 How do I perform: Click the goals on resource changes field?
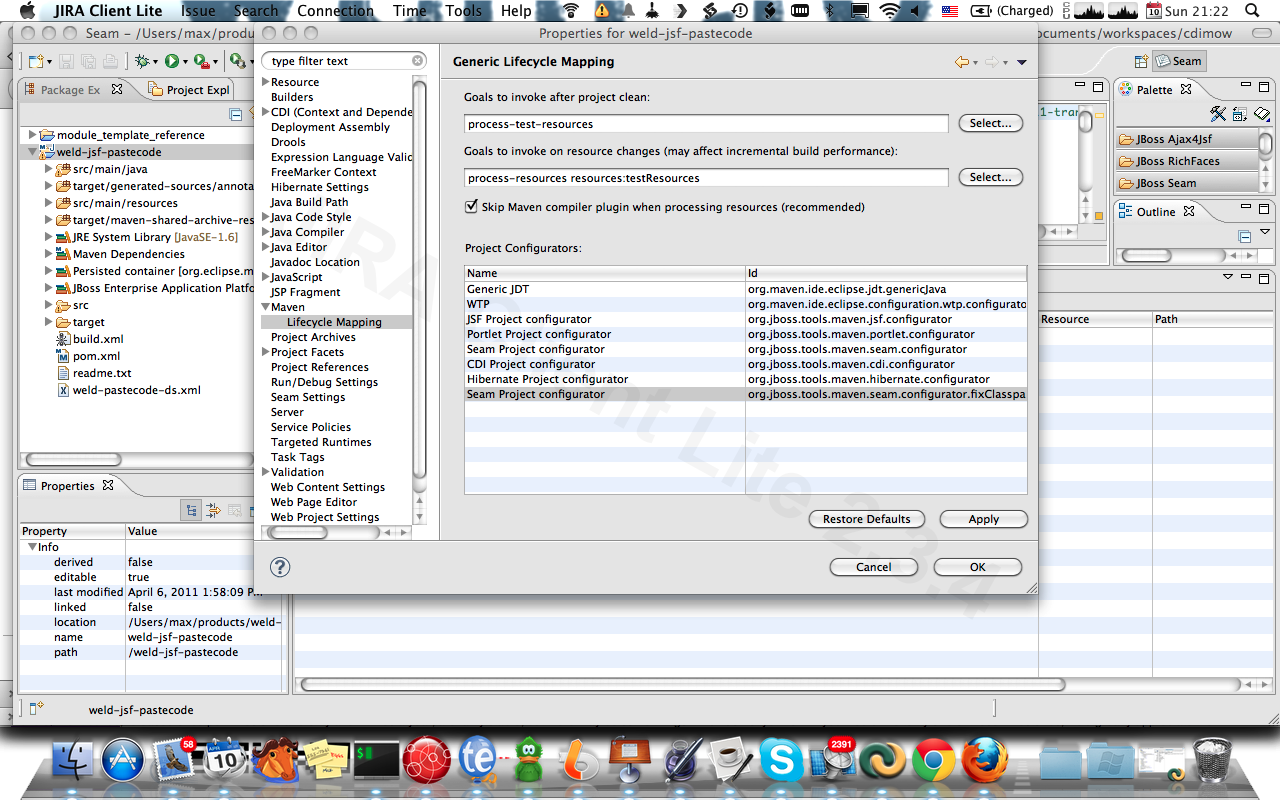click(x=706, y=178)
